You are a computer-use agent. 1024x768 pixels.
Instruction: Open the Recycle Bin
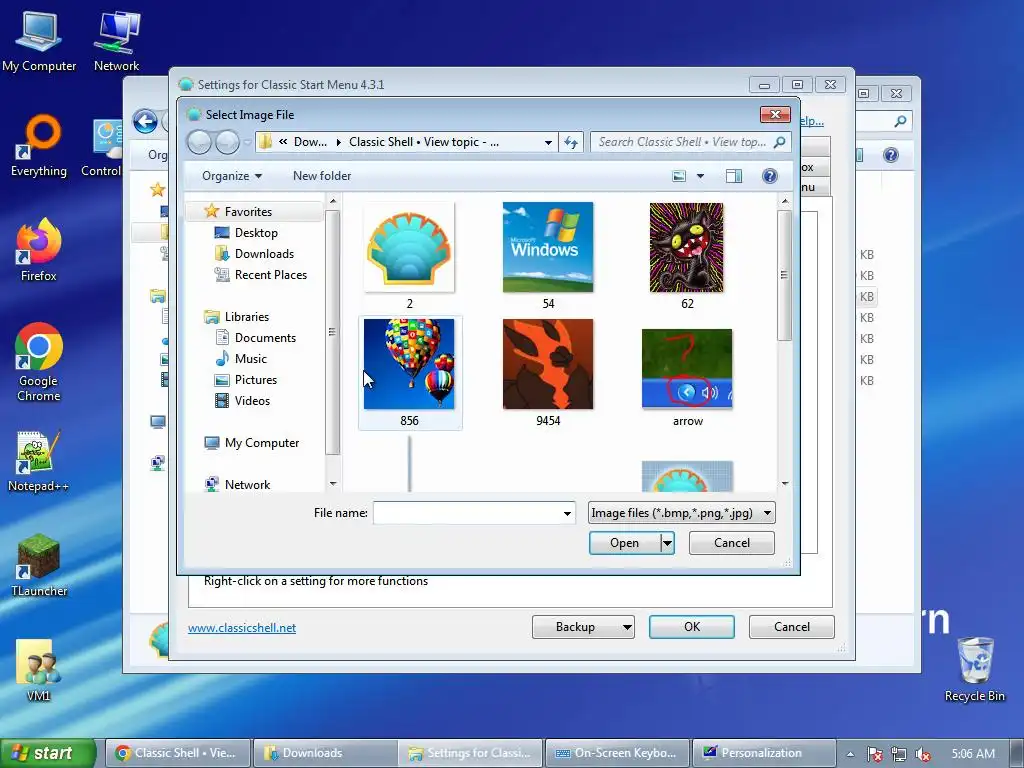coord(974,670)
